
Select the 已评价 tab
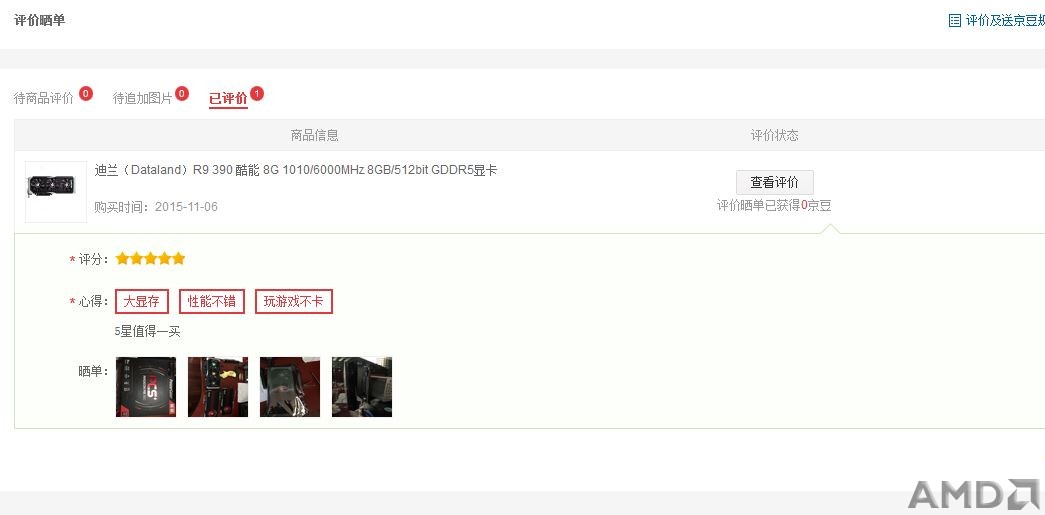click(228, 99)
